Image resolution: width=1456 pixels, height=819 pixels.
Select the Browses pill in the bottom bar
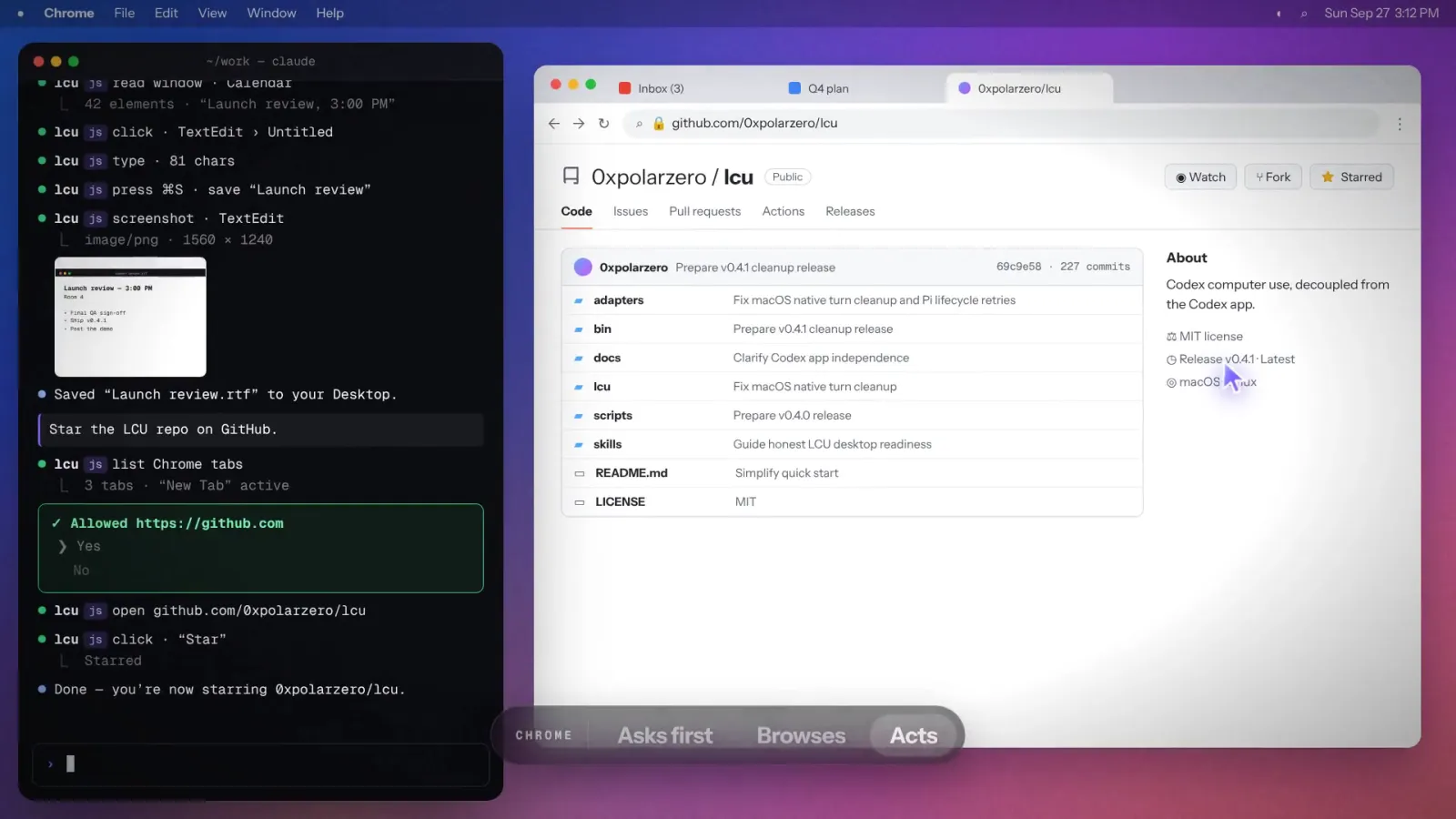801,735
